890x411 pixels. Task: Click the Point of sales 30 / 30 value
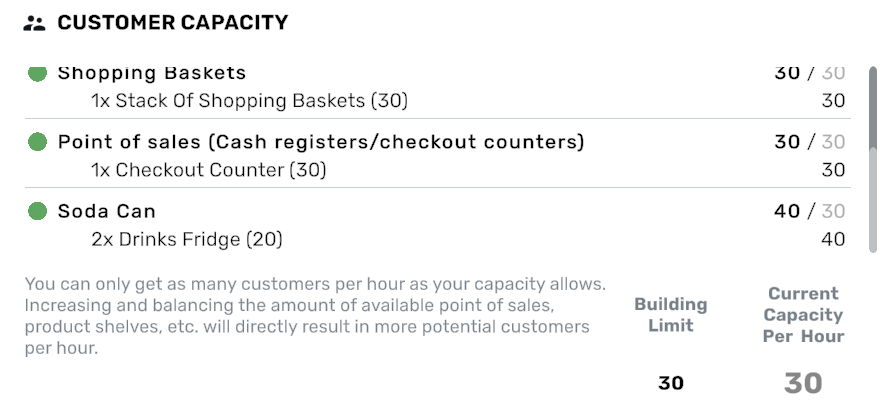[x=809, y=142]
